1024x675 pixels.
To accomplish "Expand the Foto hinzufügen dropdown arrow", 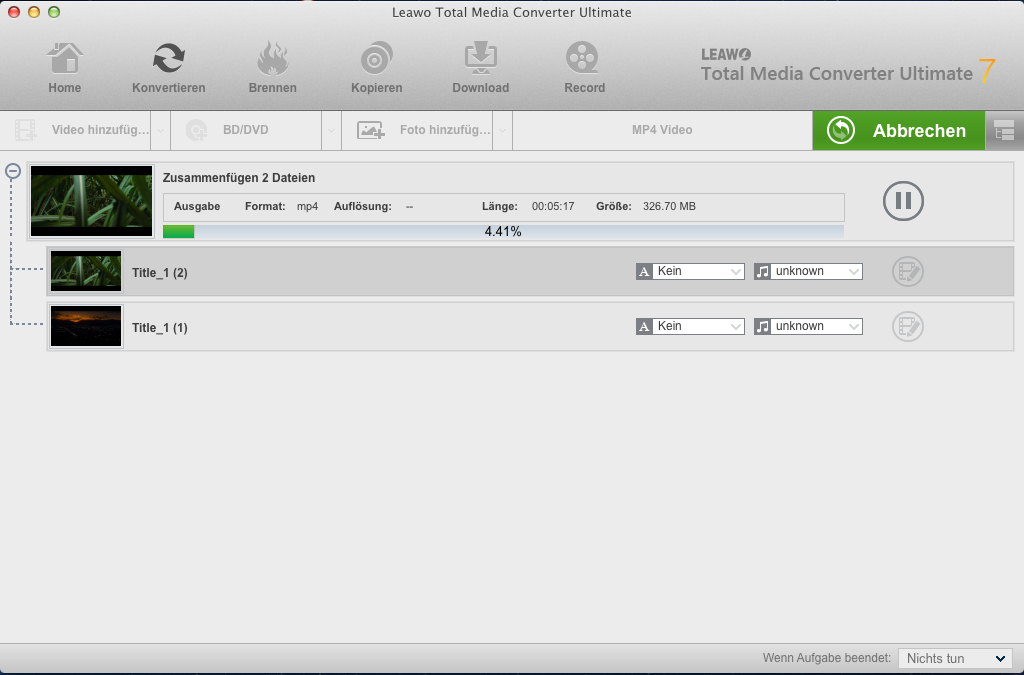I will [x=502, y=130].
